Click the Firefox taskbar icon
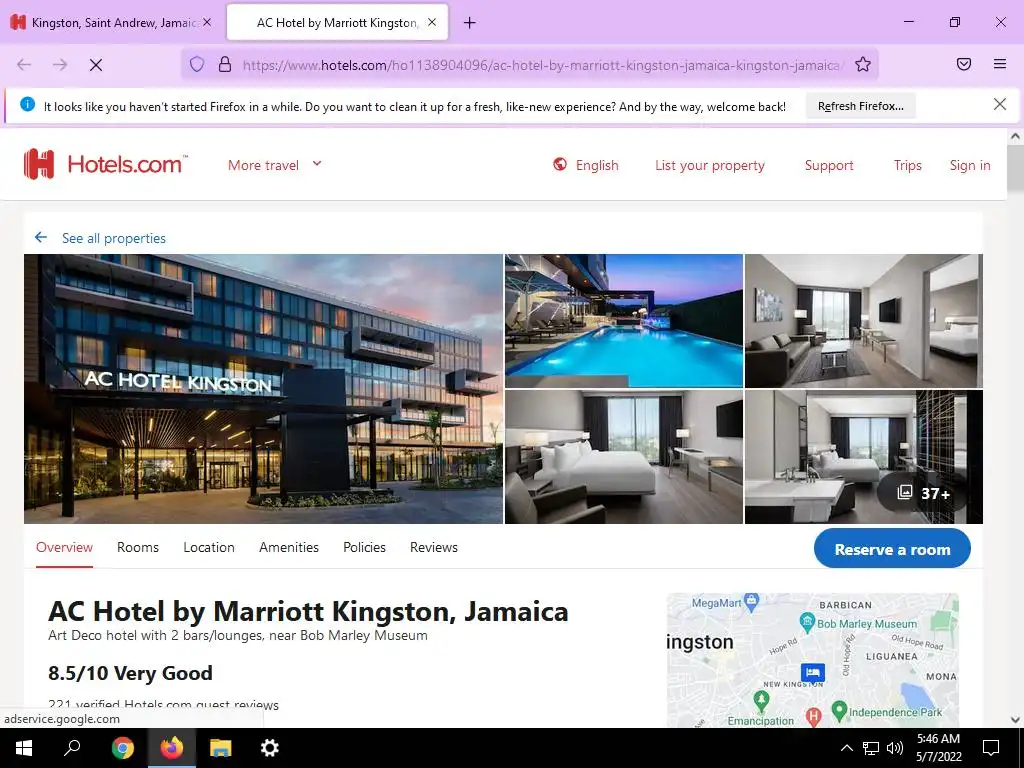 172,748
